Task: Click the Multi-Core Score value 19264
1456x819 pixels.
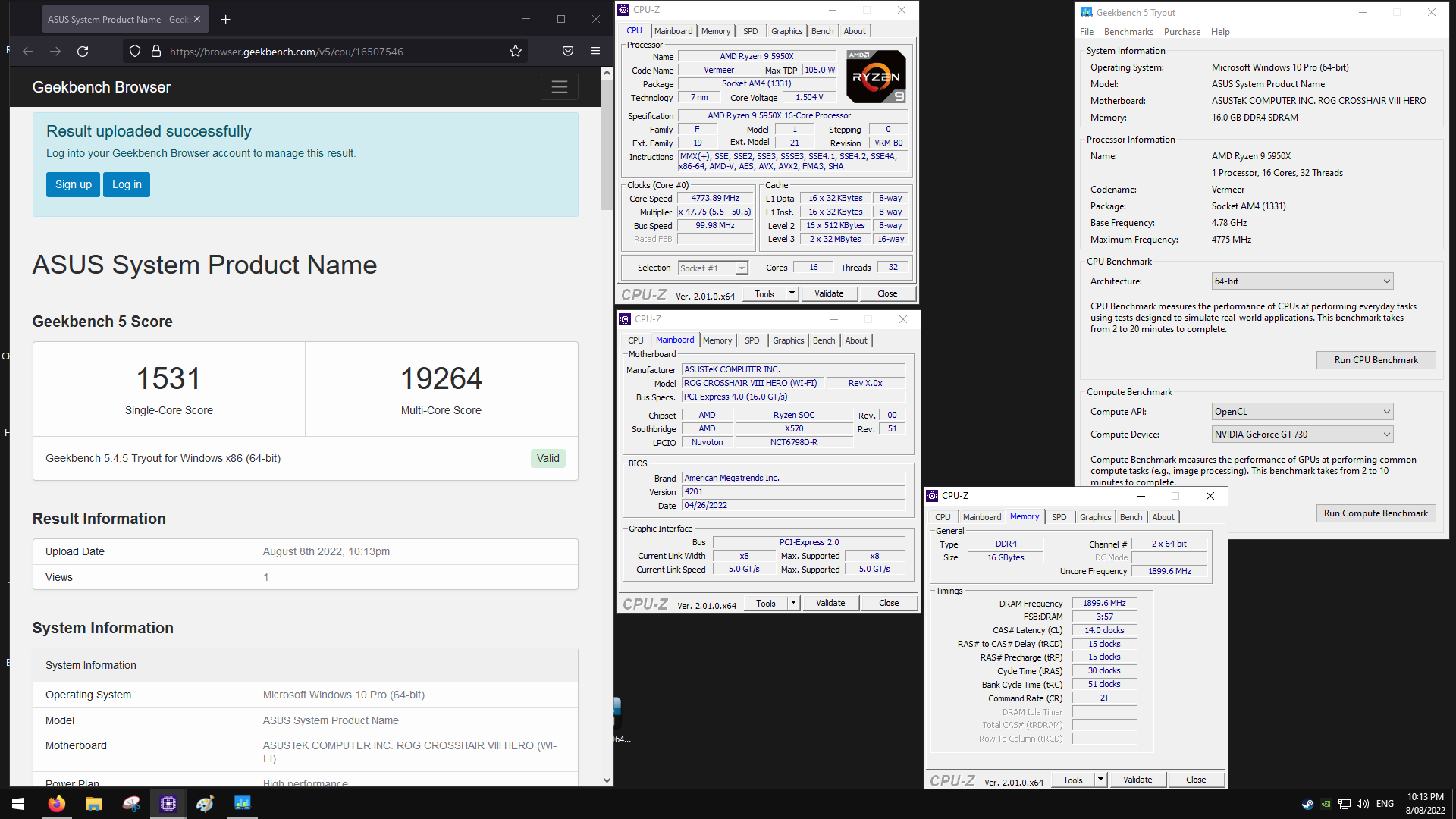Action: point(441,378)
